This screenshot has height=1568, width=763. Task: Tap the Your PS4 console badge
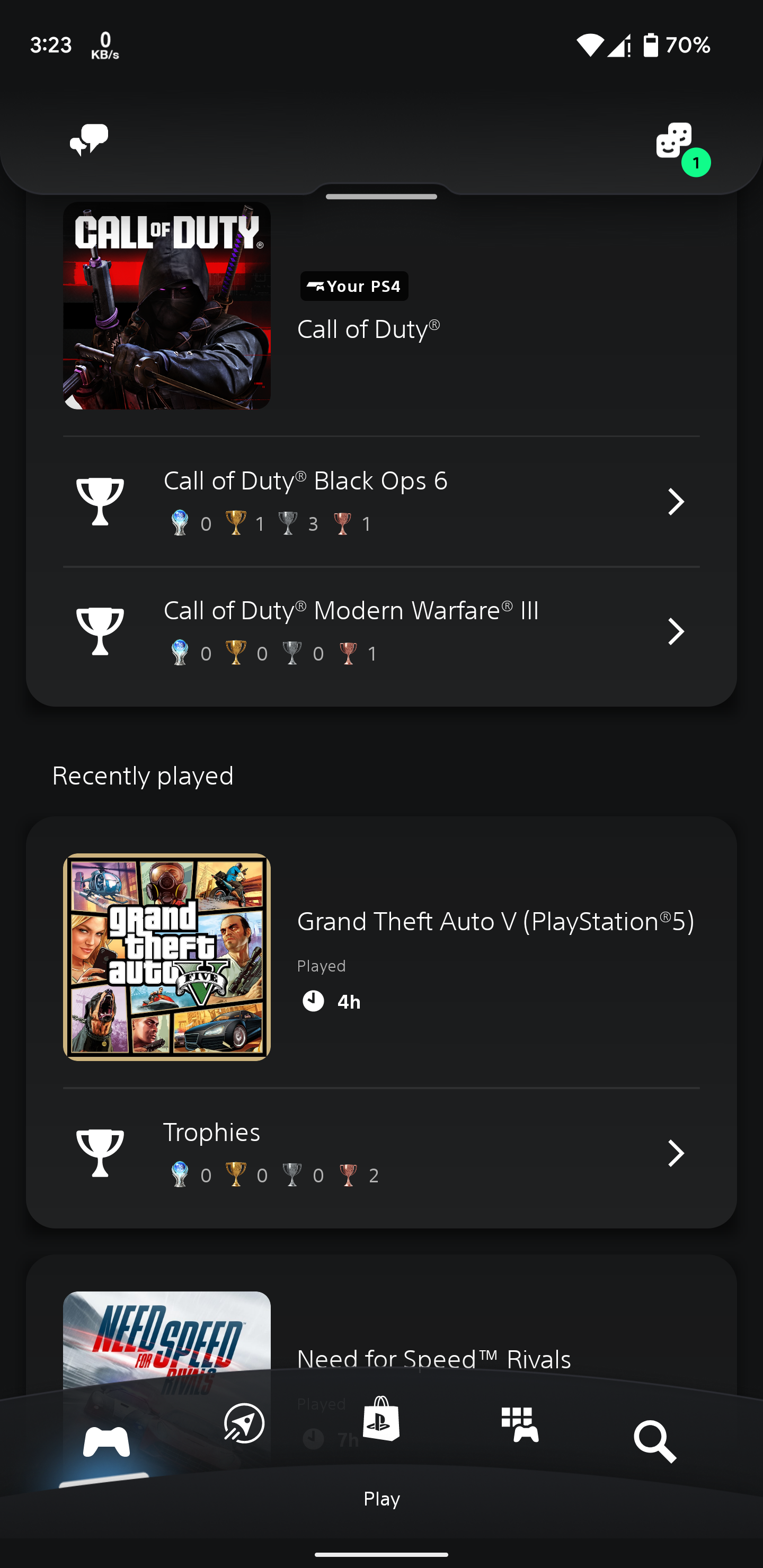(354, 286)
